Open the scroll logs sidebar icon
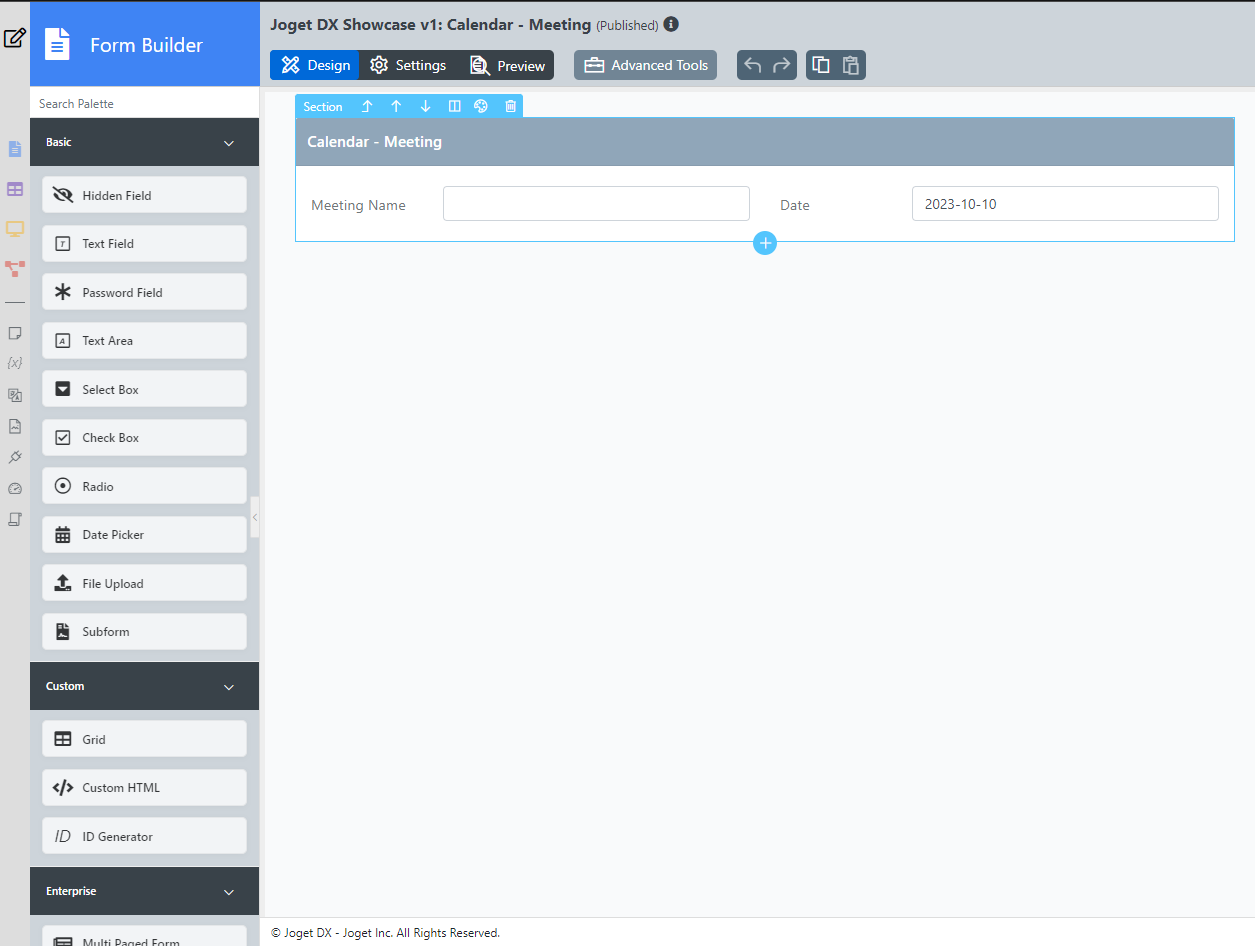The height and width of the screenshot is (946, 1255). coord(15,519)
